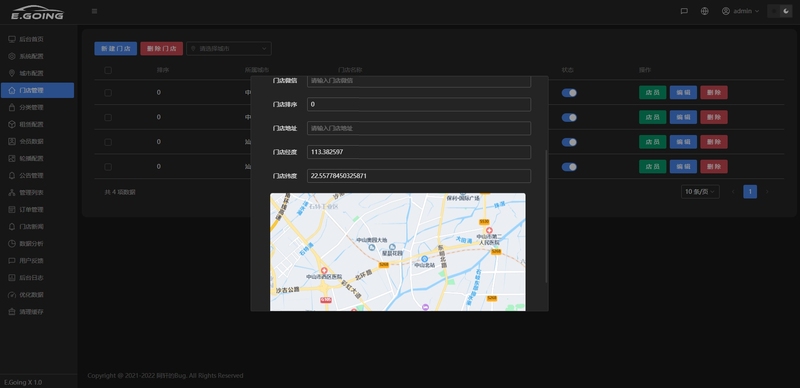Click the 管理列表 hierarchy icon
The image size is (800, 388).
coord(12,192)
